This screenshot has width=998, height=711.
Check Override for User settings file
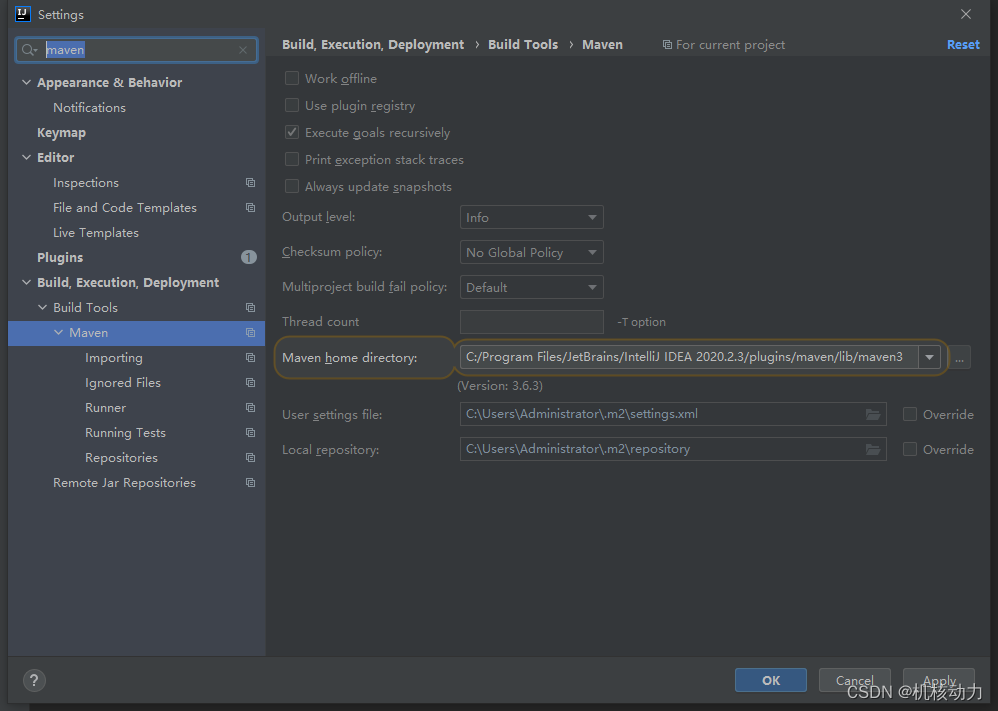click(x=910, y=414)
